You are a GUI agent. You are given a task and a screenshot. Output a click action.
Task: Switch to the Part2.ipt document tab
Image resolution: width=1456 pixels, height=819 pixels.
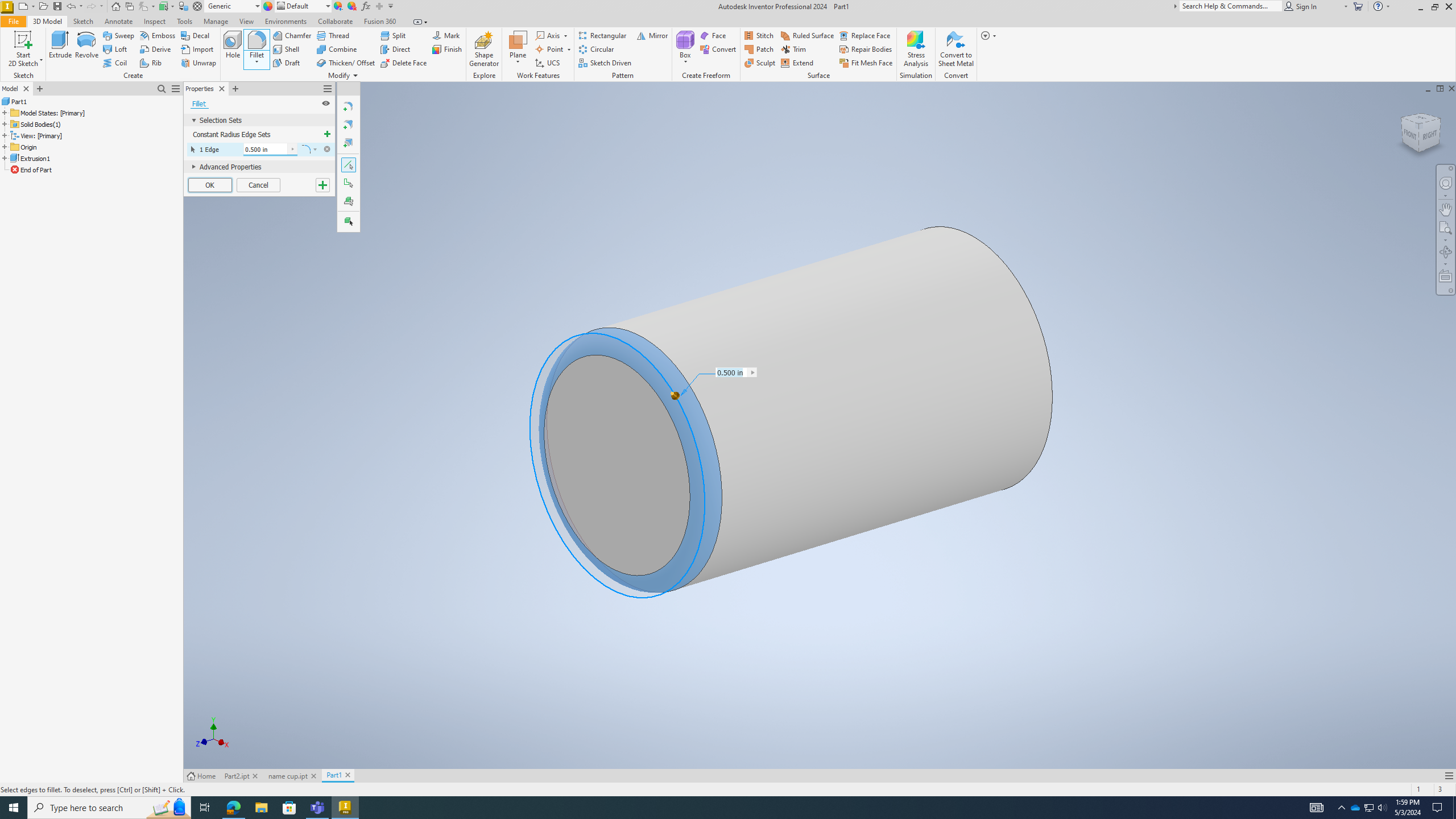pos(237,776)
